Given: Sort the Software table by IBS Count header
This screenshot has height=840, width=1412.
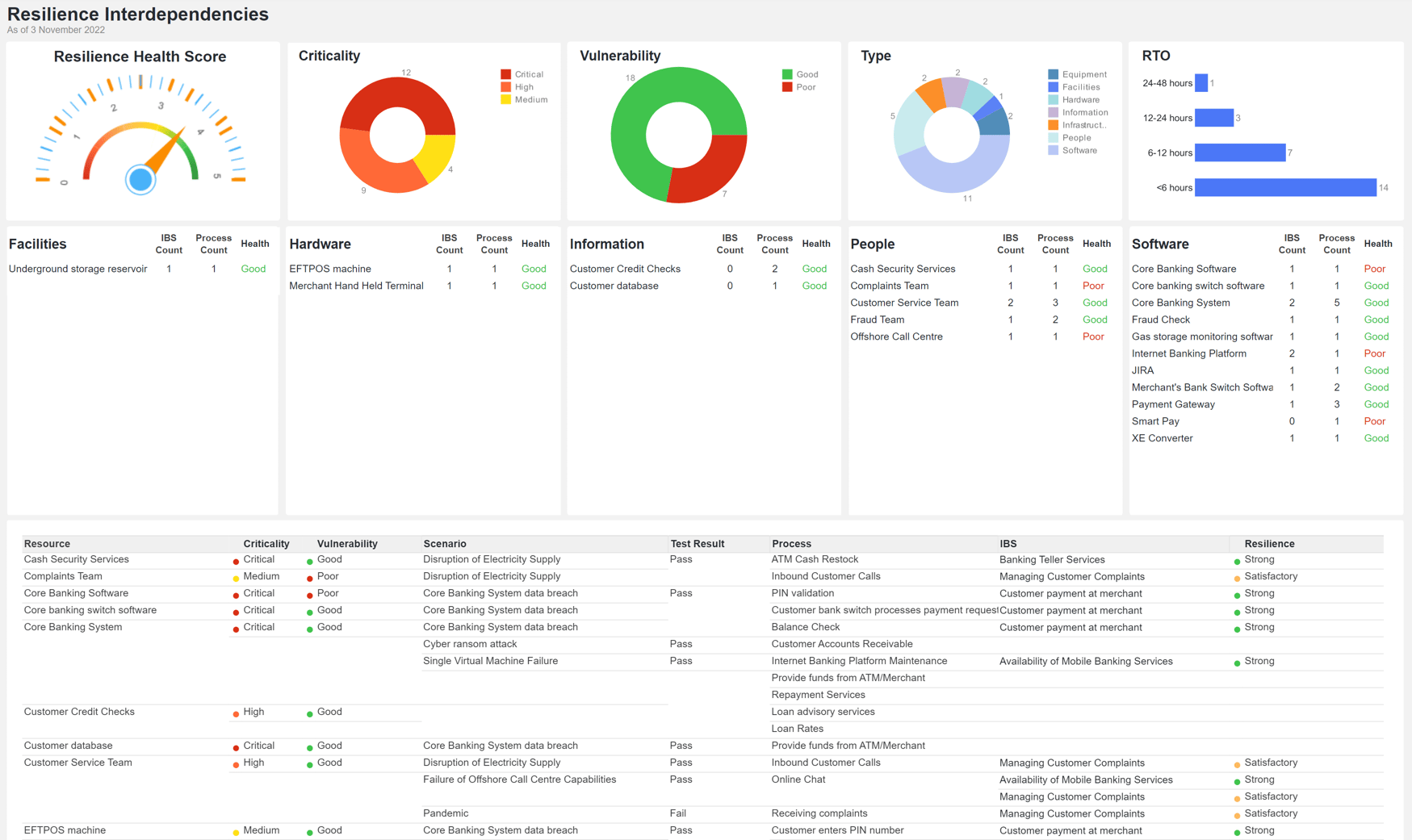Looking at the screenshot, I should pos(1292,244).
